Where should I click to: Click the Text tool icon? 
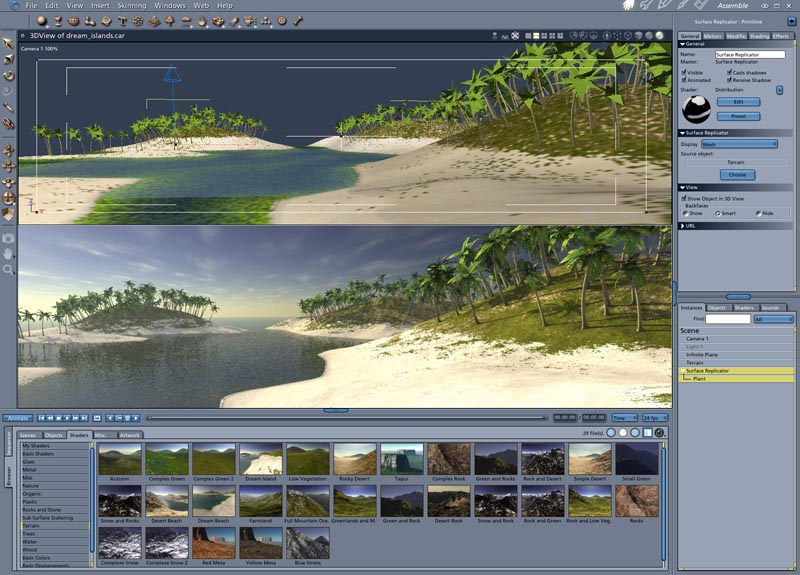(122, 20)
